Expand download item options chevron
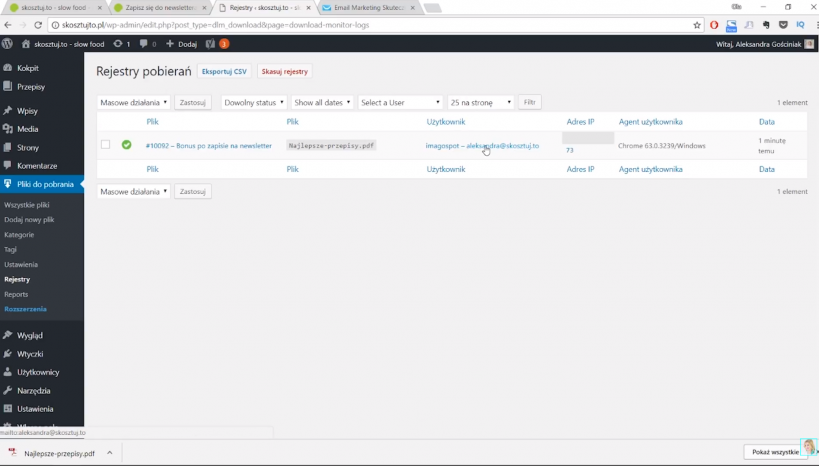The image size is (819, 466). [x=110, y=453]
